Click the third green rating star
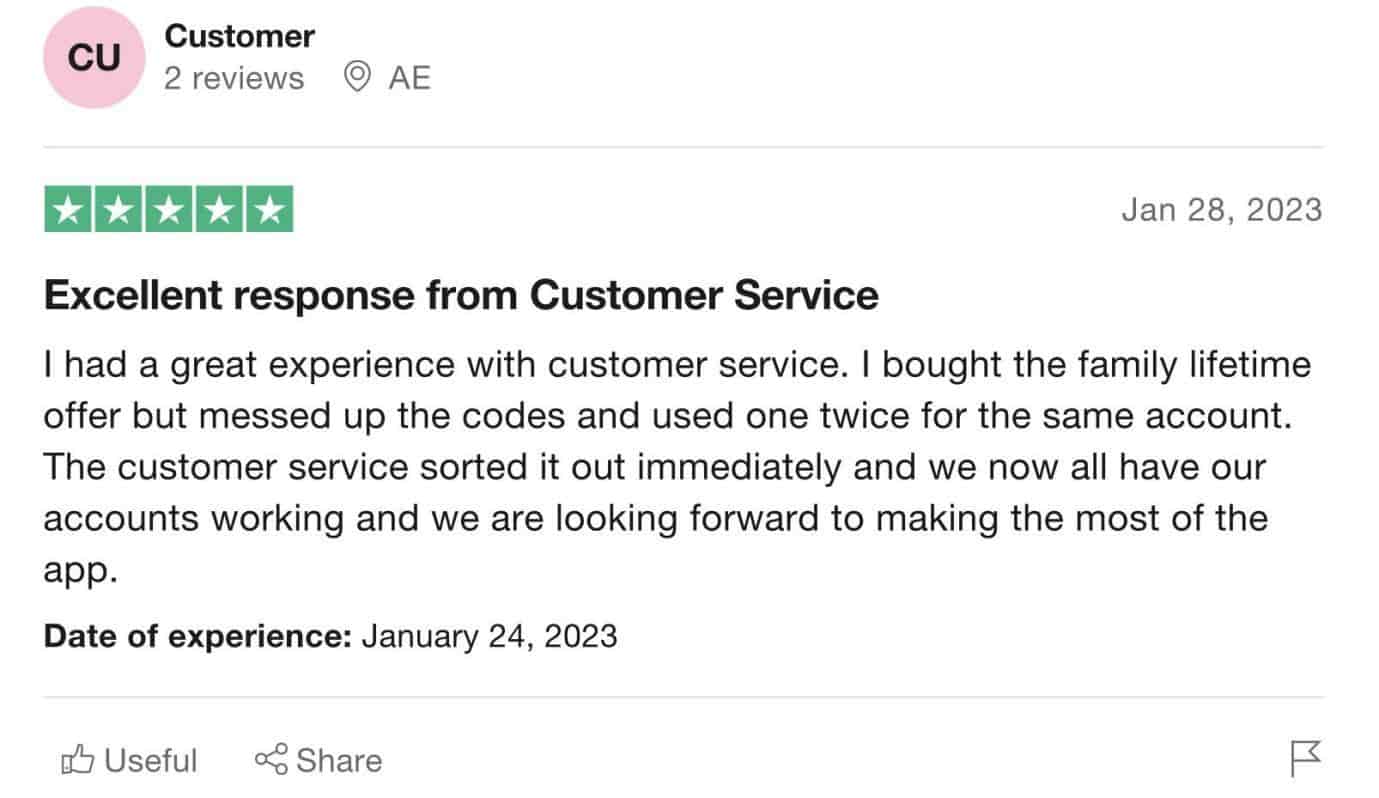Image resolution: width=1379 pixels, height=798 pixels. 168,209
